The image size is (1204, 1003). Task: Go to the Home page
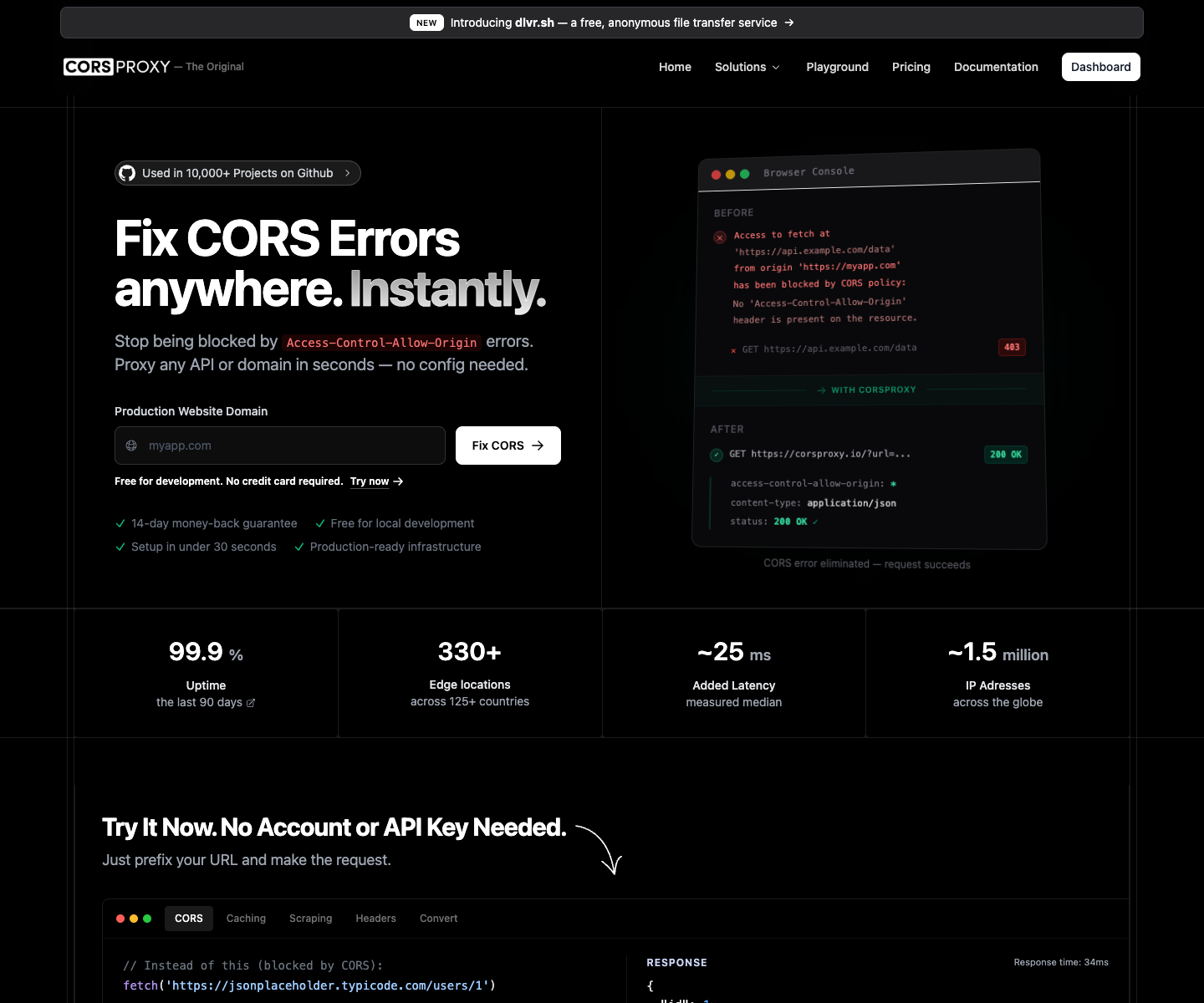click(675, 67)
